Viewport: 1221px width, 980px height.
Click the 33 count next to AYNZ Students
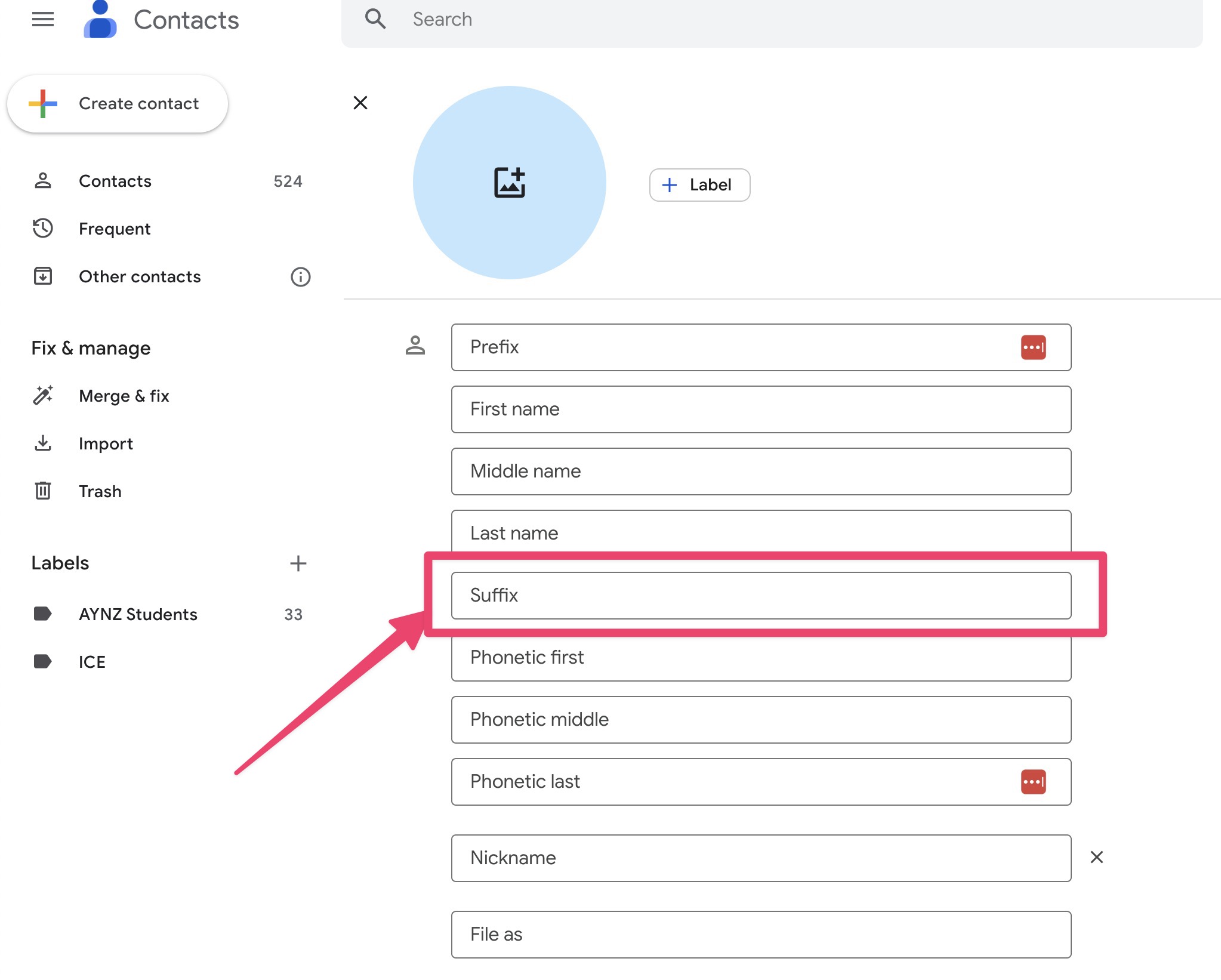pyautogui.click(x=293, y=615)
